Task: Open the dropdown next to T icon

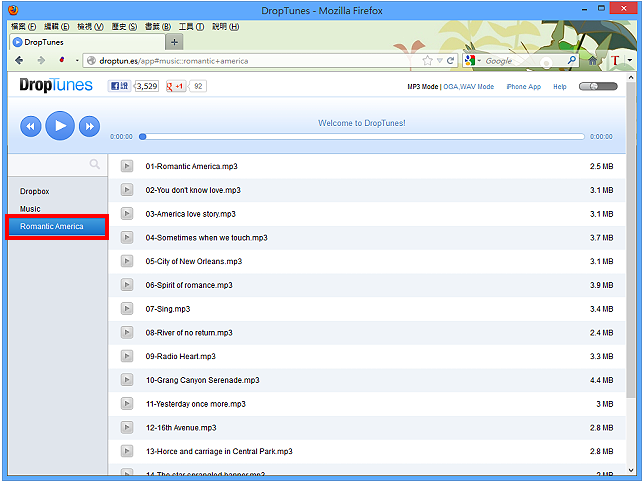Action: [x=630, y=61]
